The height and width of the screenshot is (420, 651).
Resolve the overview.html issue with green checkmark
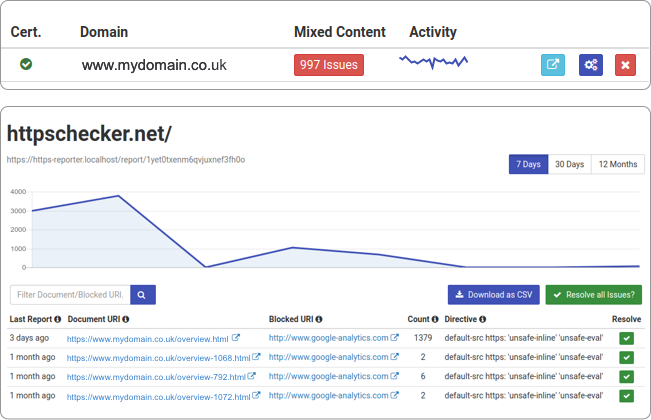click(626, 338)
